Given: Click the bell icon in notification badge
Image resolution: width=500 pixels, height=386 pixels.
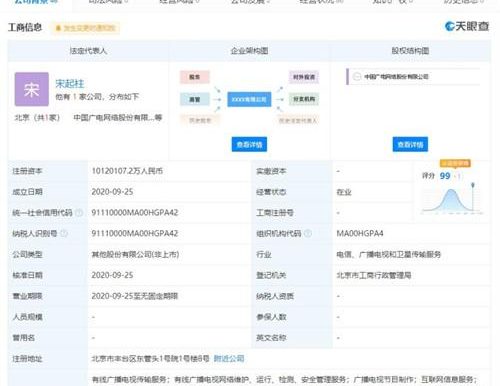Looking at the screenshot, I should point(58,28).
